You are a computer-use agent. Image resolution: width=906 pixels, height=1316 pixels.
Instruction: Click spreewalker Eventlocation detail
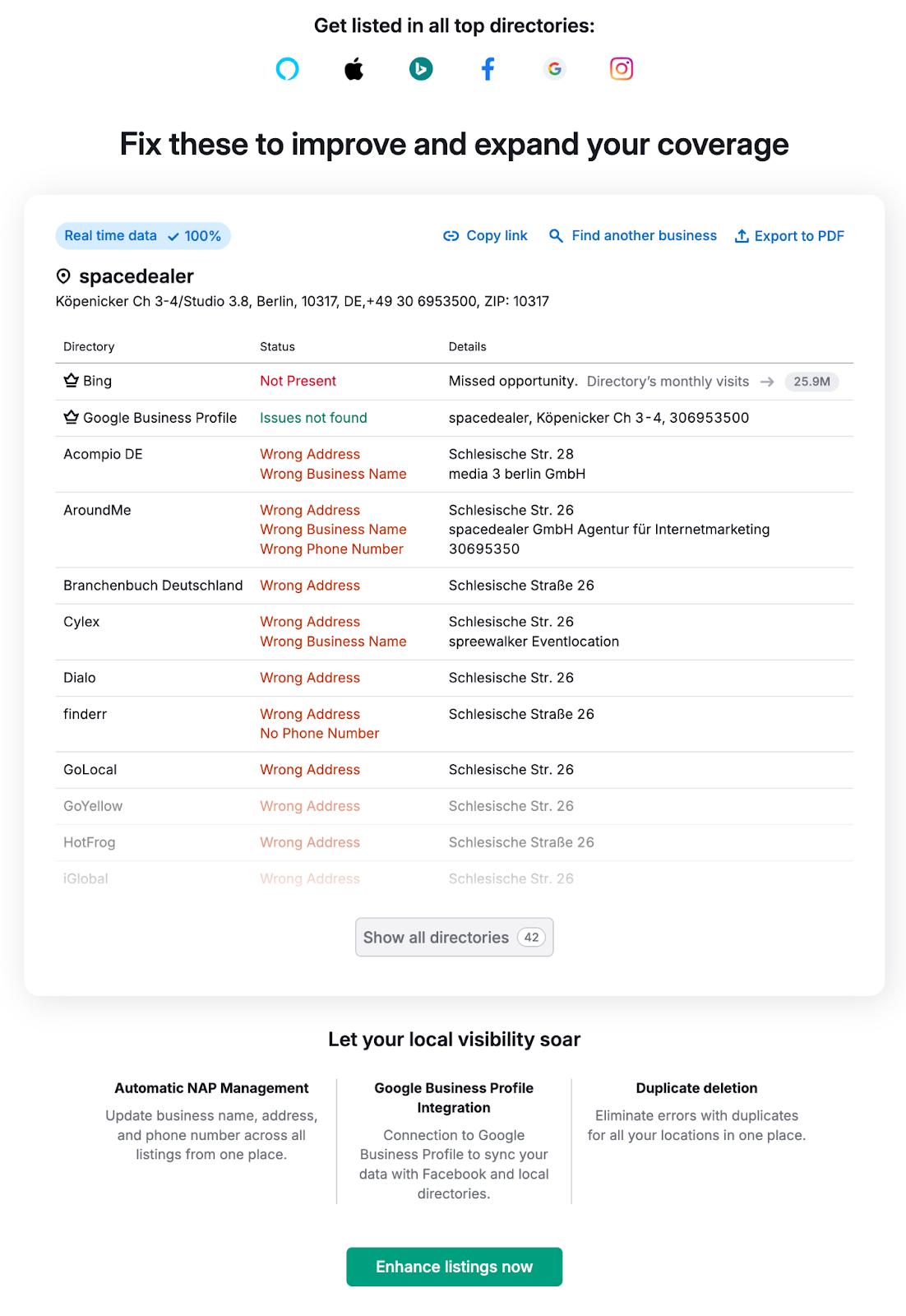pyautogui.click(x=534, y=642)
